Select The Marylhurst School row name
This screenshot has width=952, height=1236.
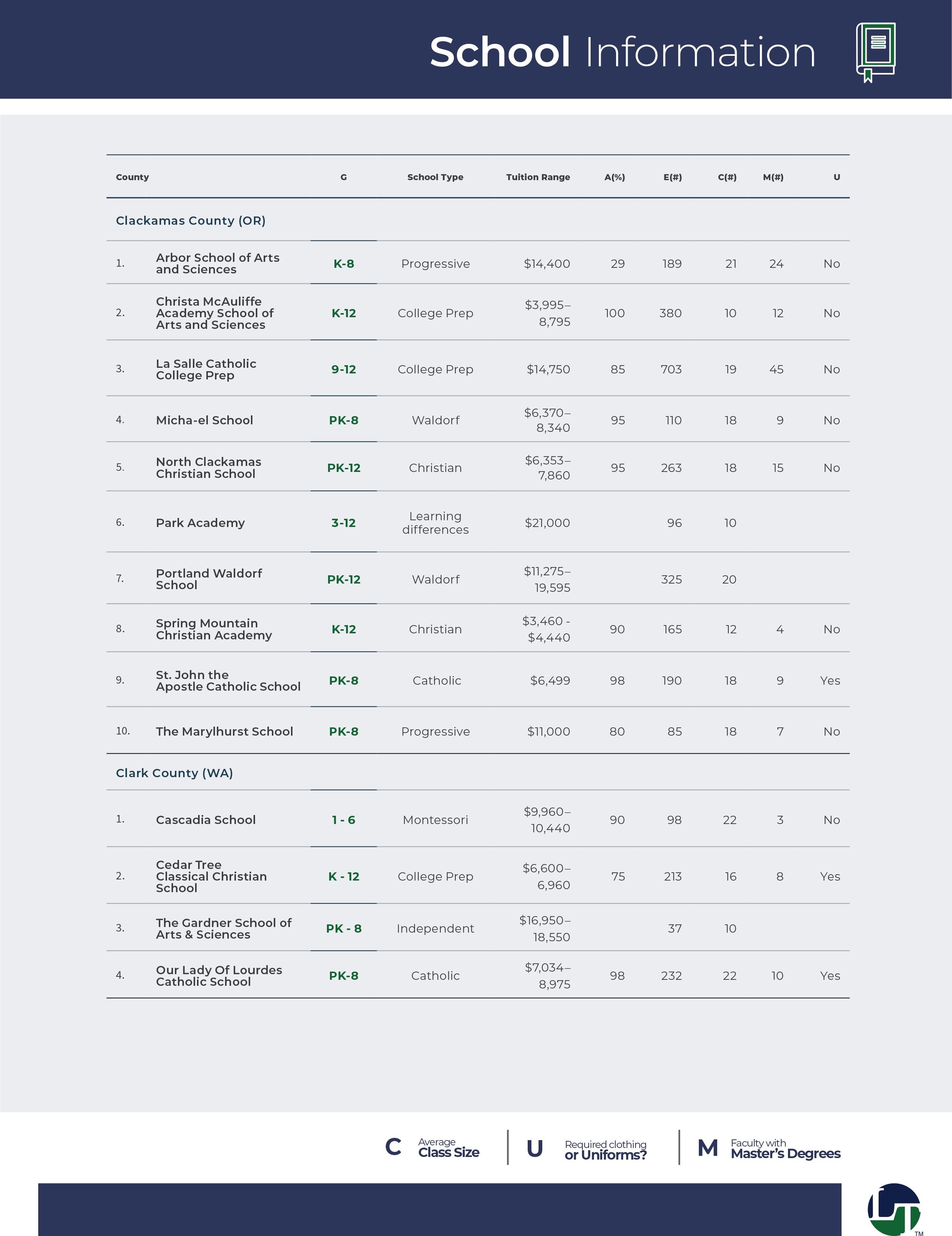[225, 731]
